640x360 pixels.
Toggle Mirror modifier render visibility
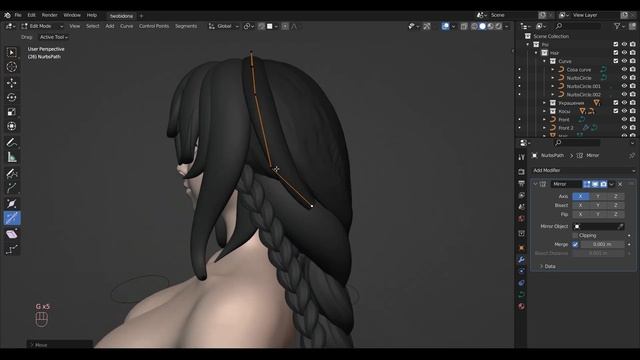point(603,184)
